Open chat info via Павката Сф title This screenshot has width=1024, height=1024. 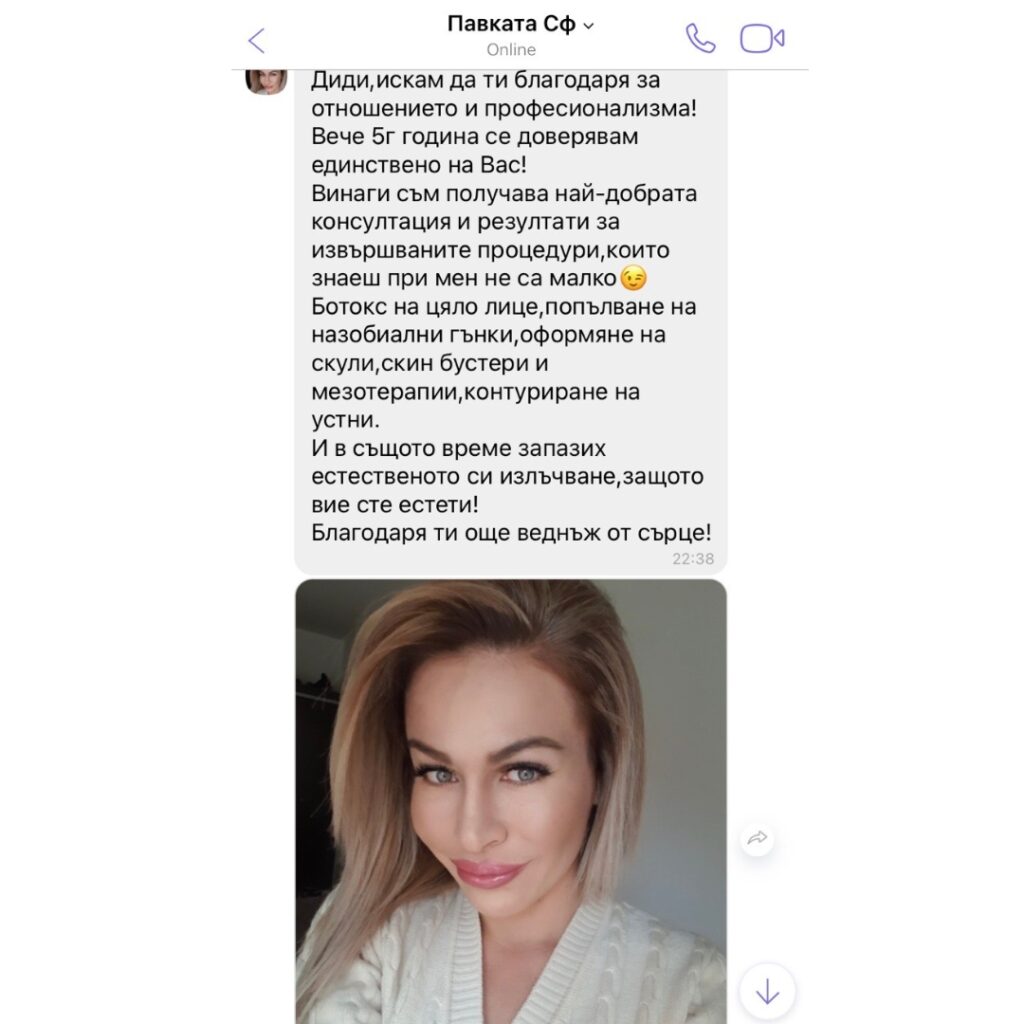click(x=511, y=24)
